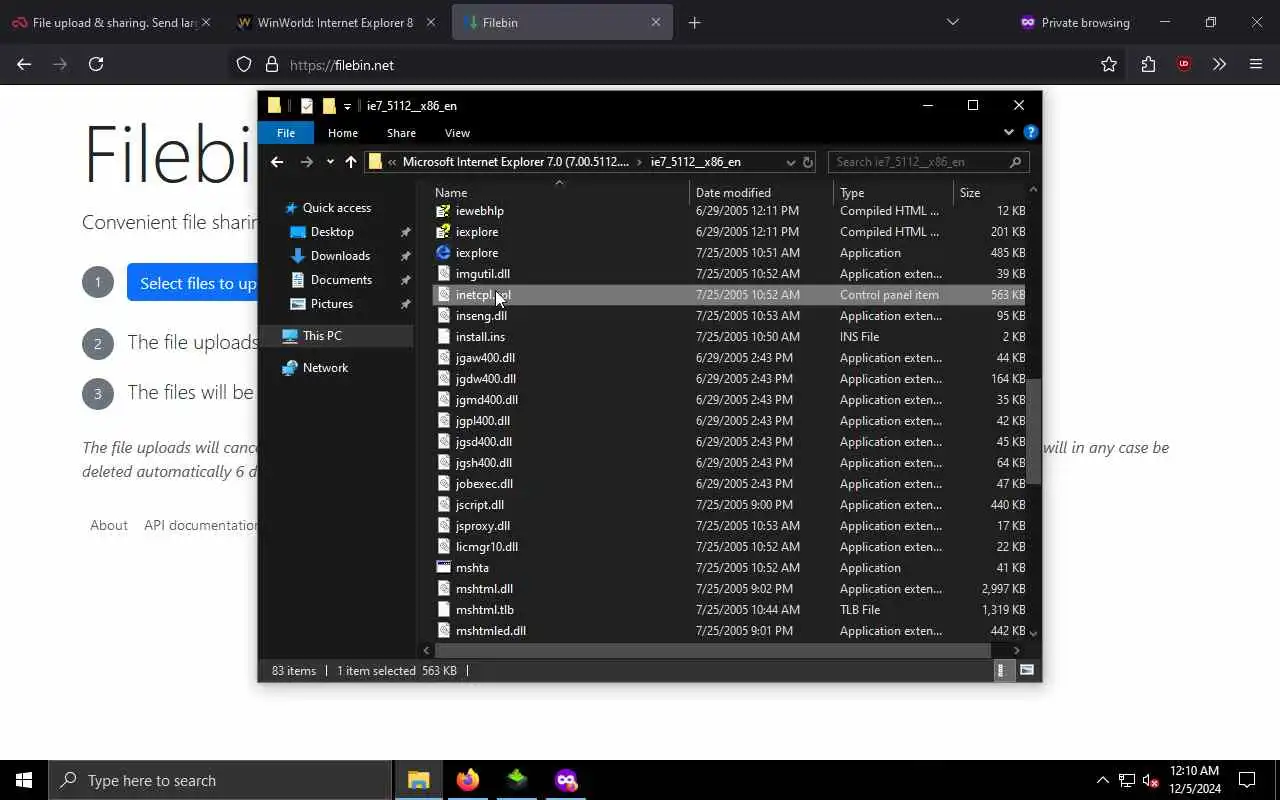The image size is (1280, 800).
Task: Open Downloads in navigation pane
Action: [x=340, y=256]
